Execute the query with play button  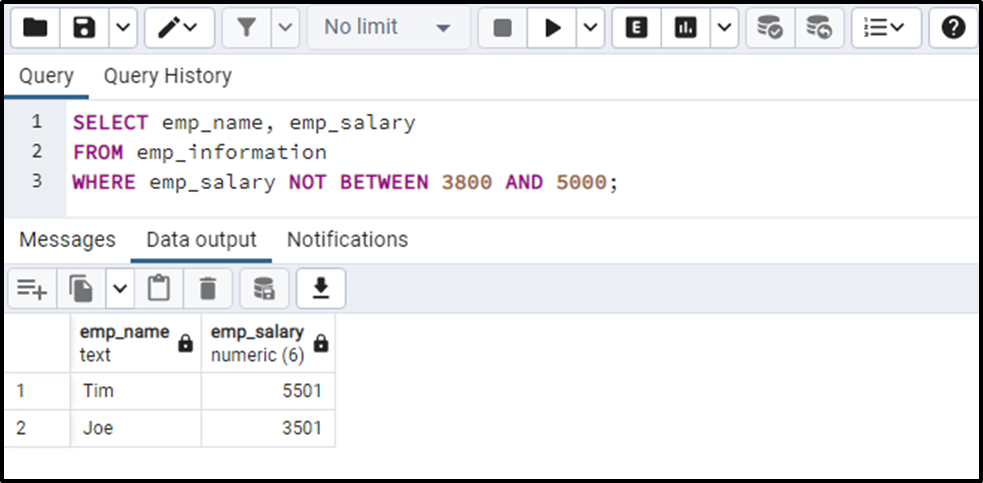point(552,28)
